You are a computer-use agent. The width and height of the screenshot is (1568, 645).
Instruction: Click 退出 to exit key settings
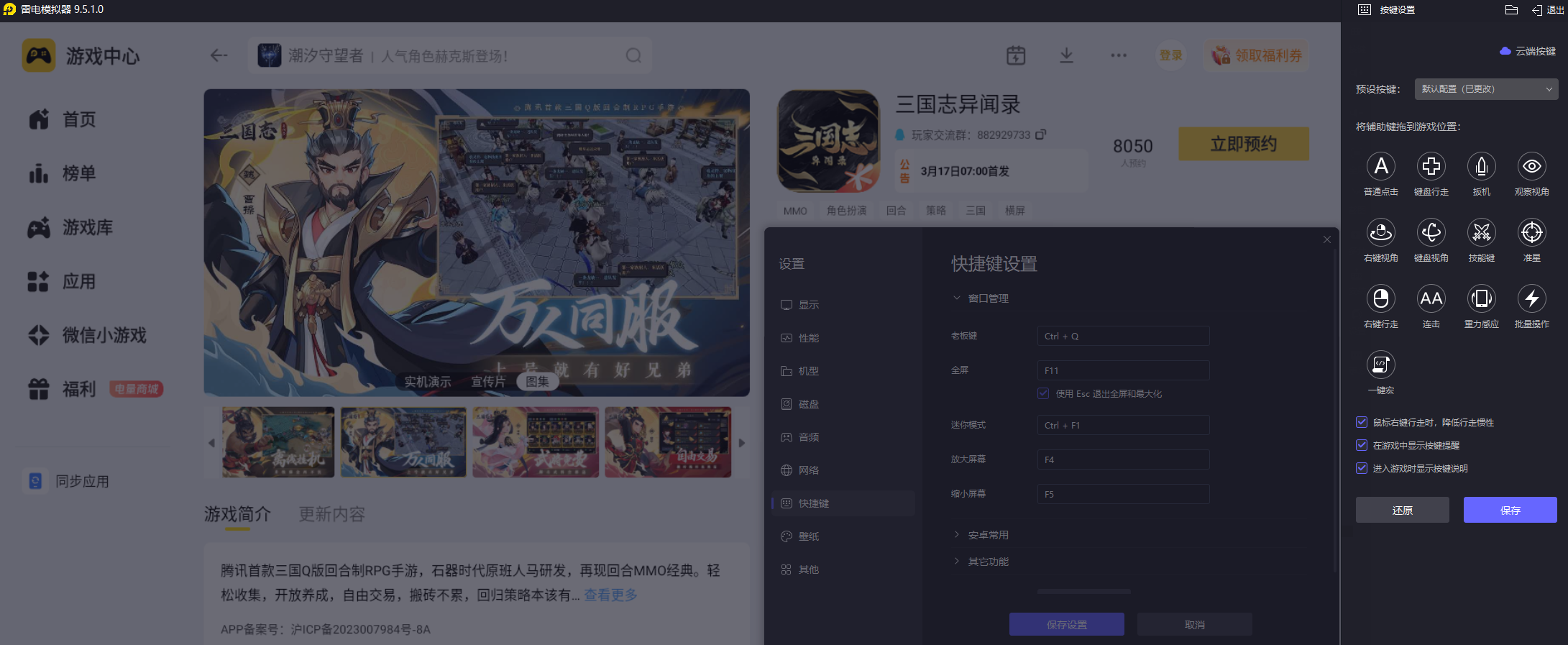tap(1548, 10)
